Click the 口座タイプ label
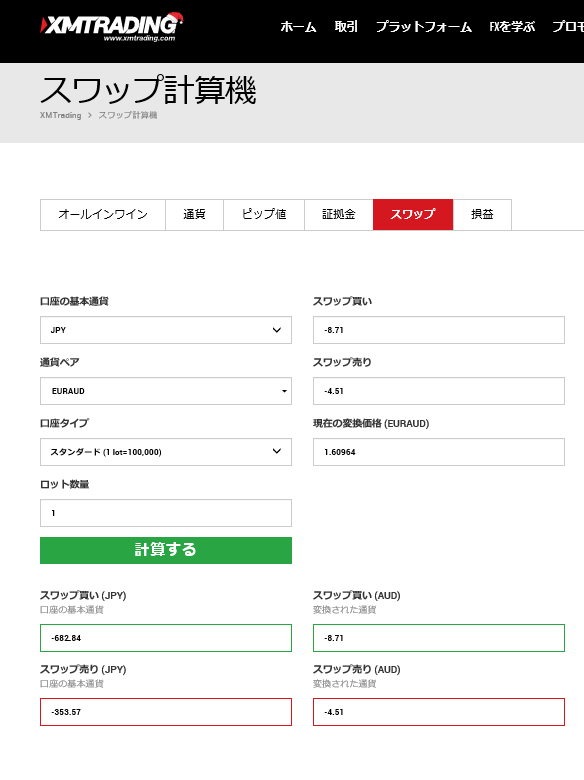Screen dimensions: 584x780 coord(64,423)
